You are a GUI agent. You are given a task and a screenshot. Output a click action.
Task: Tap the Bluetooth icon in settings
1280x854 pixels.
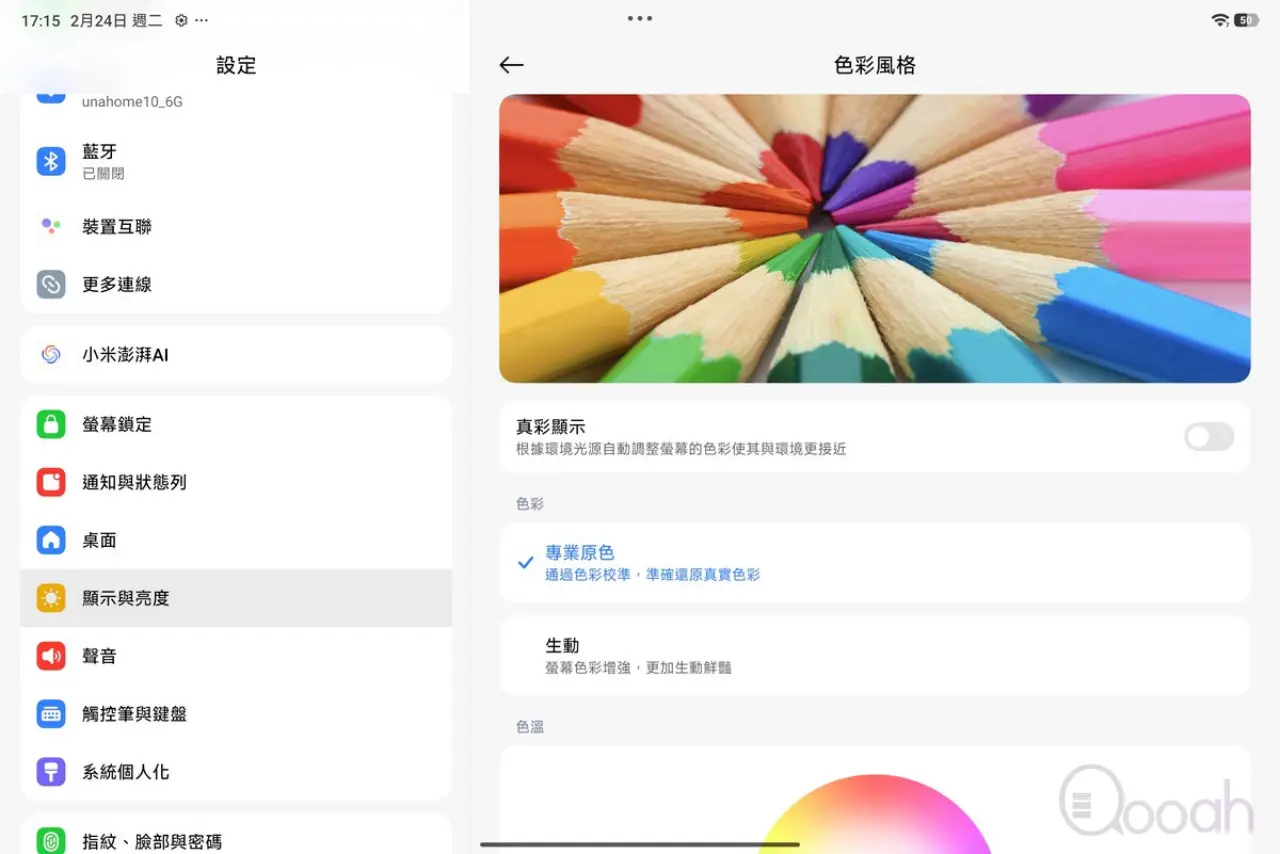[51, 161]
